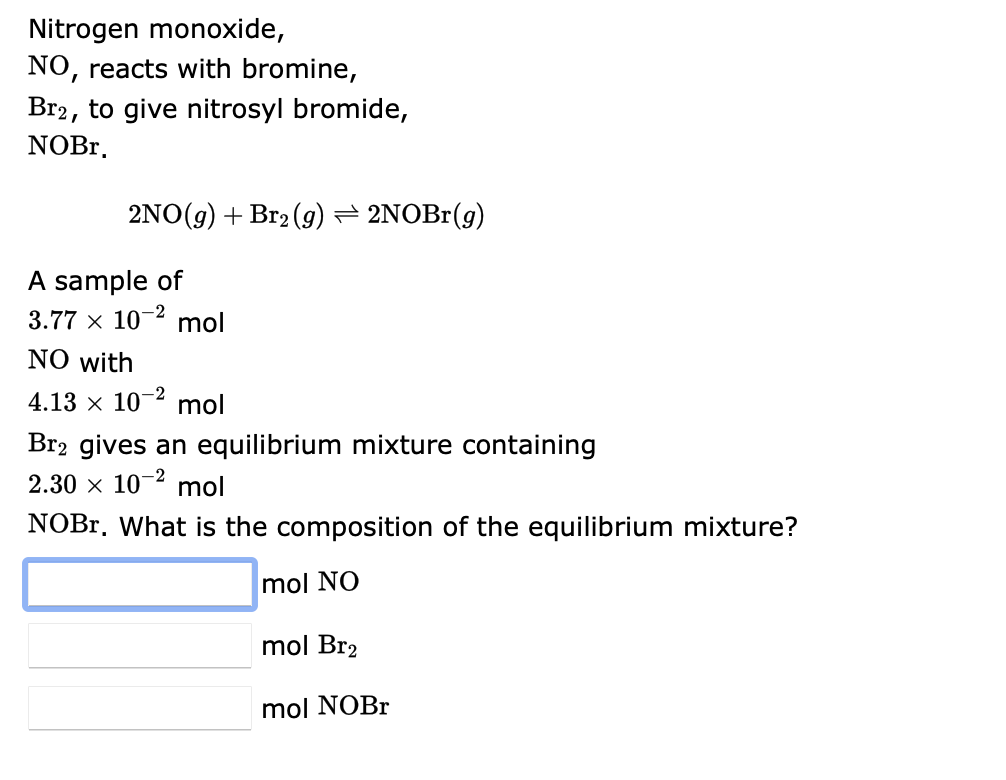Click the phrase gives an equilibrium mixture
Viewport: 1006px width, 780px height.
[340, 444]
